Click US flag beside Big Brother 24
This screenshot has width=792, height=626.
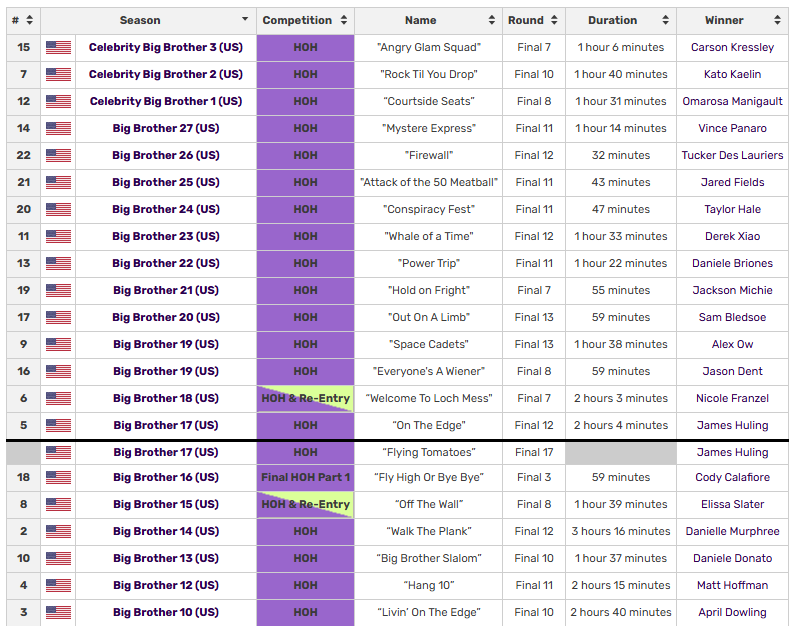(x=58, y=209)
